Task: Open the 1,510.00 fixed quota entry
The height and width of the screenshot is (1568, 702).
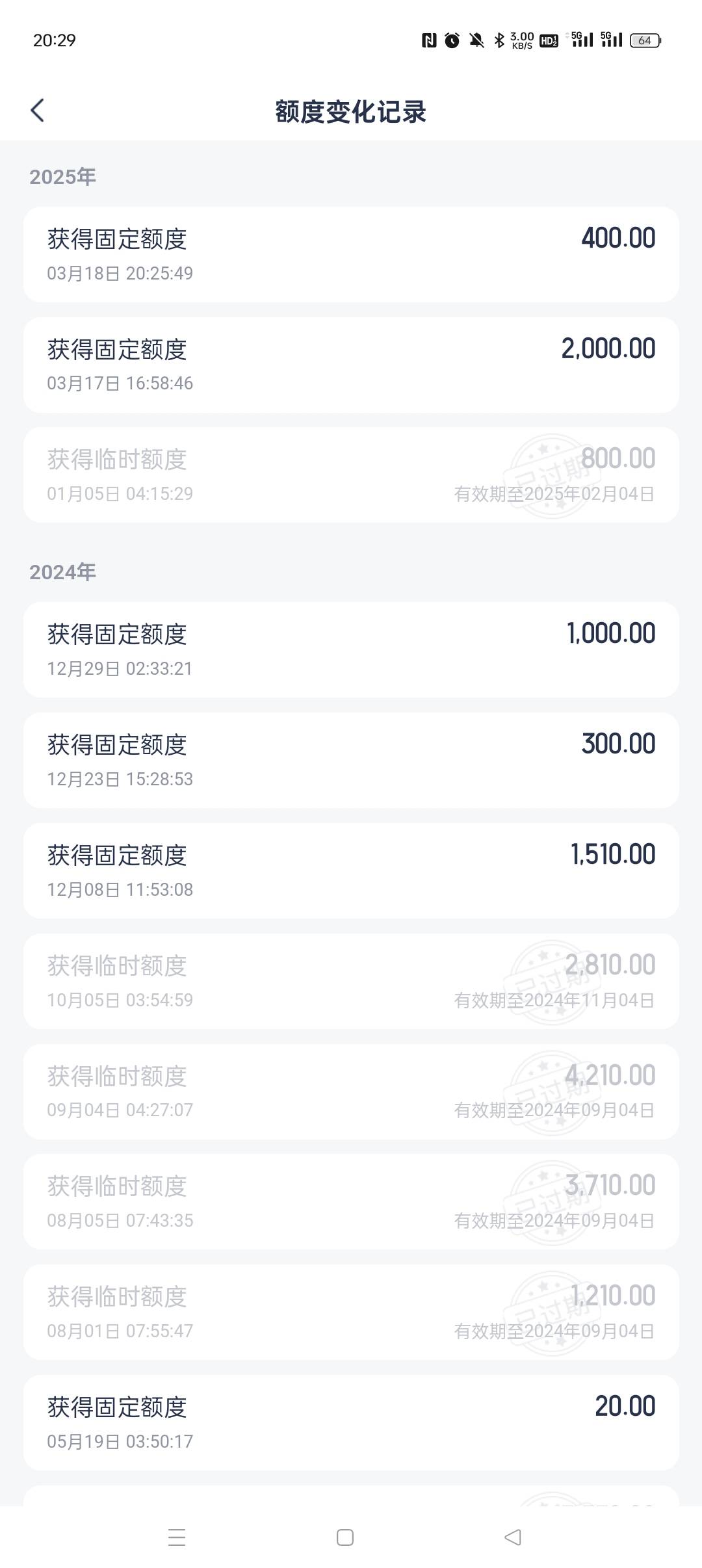Action: coord(351,870)
